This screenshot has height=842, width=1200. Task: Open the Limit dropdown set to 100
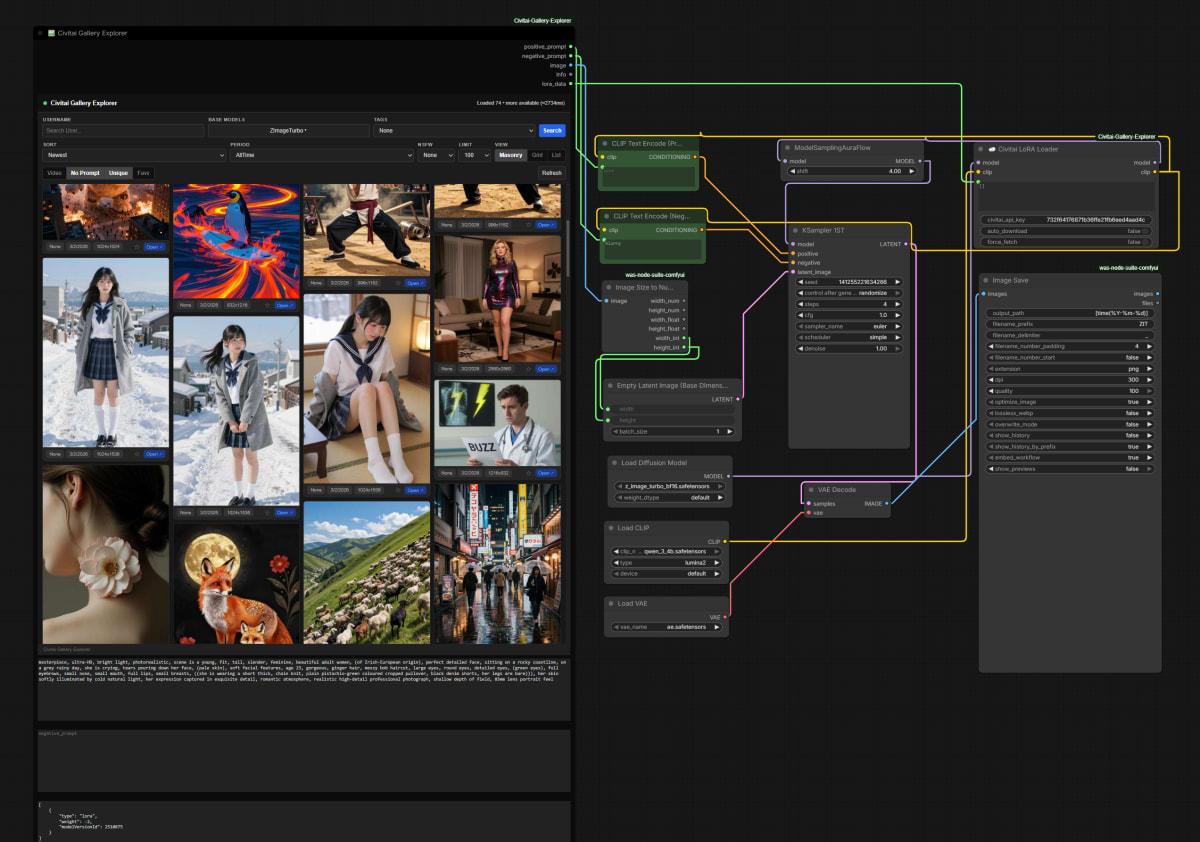click(474, 155)
